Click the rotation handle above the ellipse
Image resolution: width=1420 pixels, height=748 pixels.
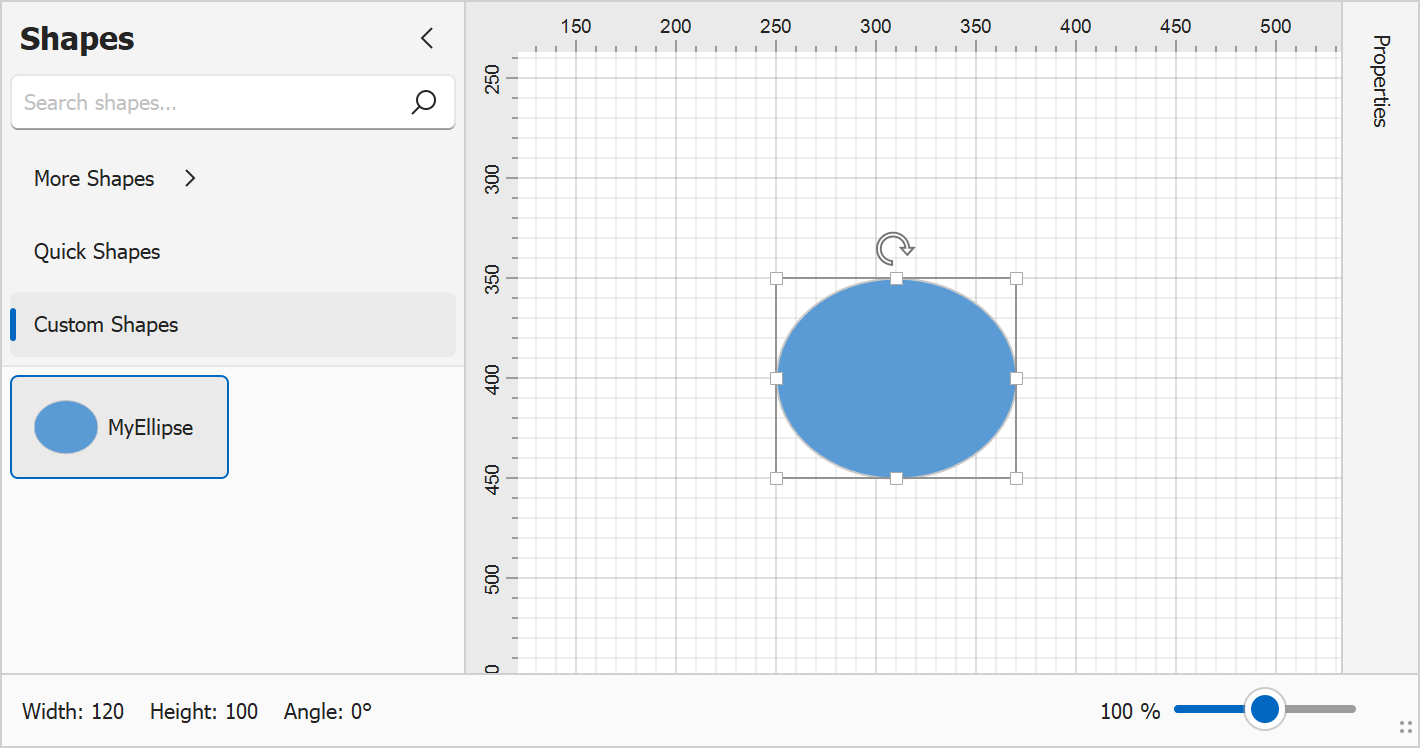point(894,247)
